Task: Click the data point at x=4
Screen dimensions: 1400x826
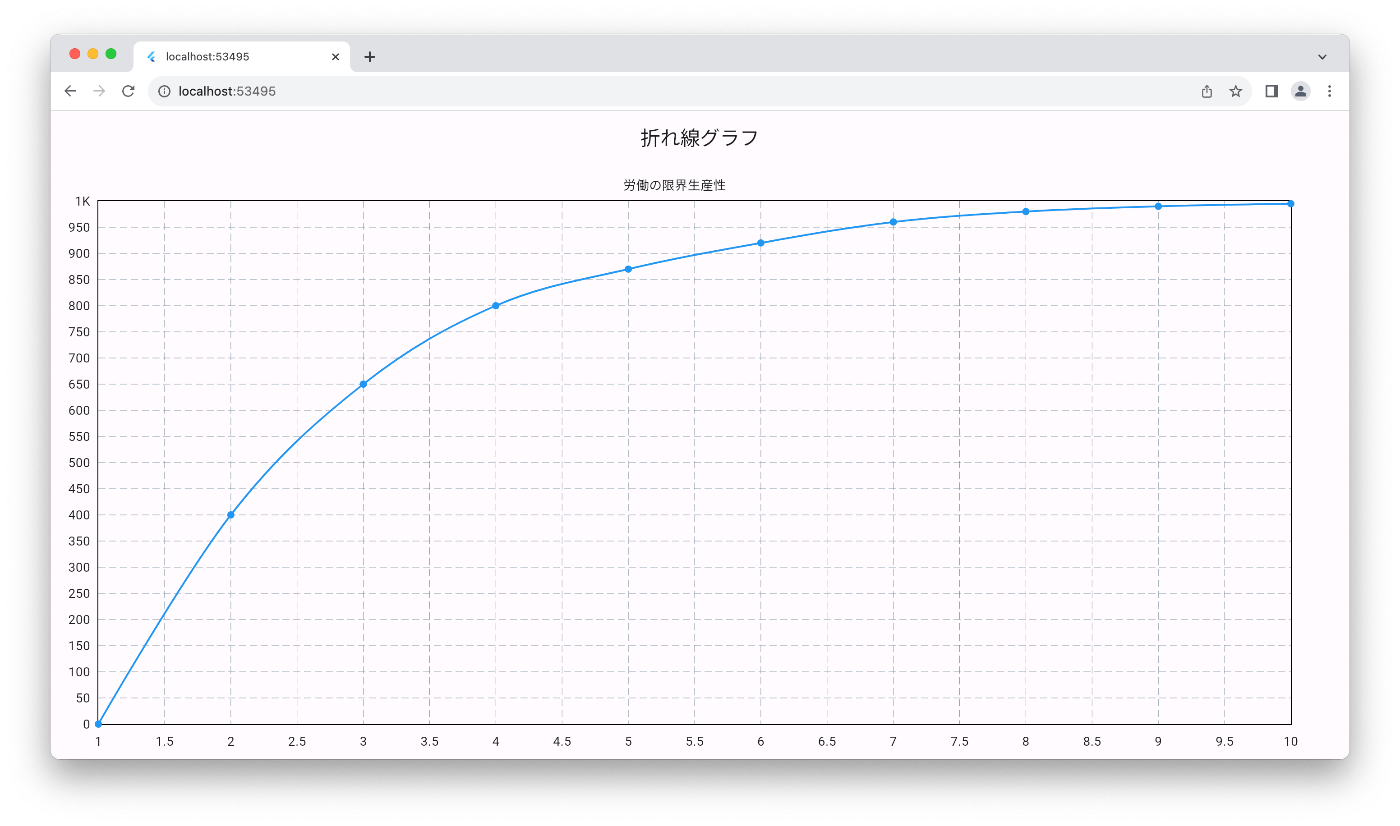Action: 496,305
